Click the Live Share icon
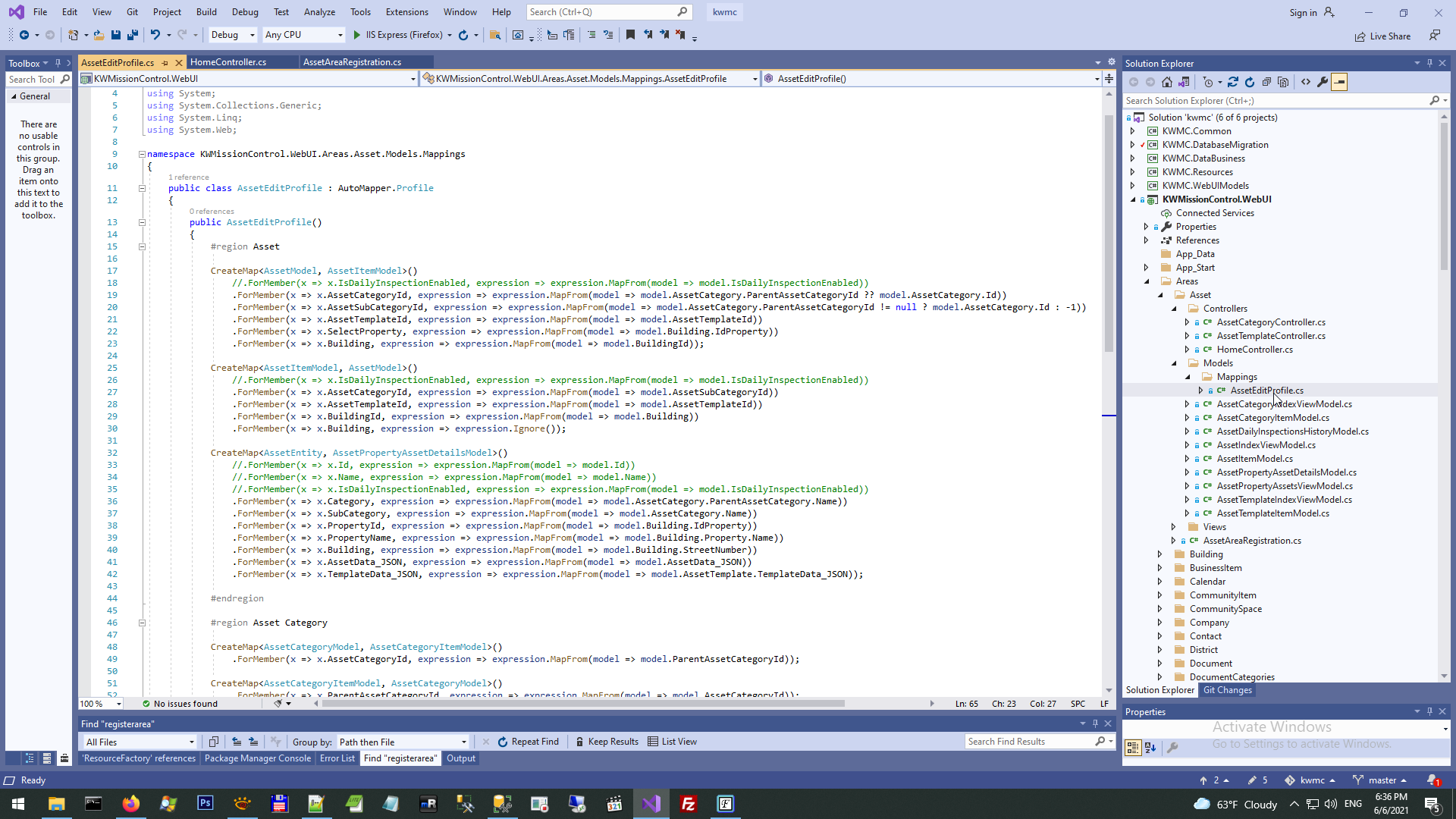The width and height of the screenshot is (1456, 819). (1360, 36)
